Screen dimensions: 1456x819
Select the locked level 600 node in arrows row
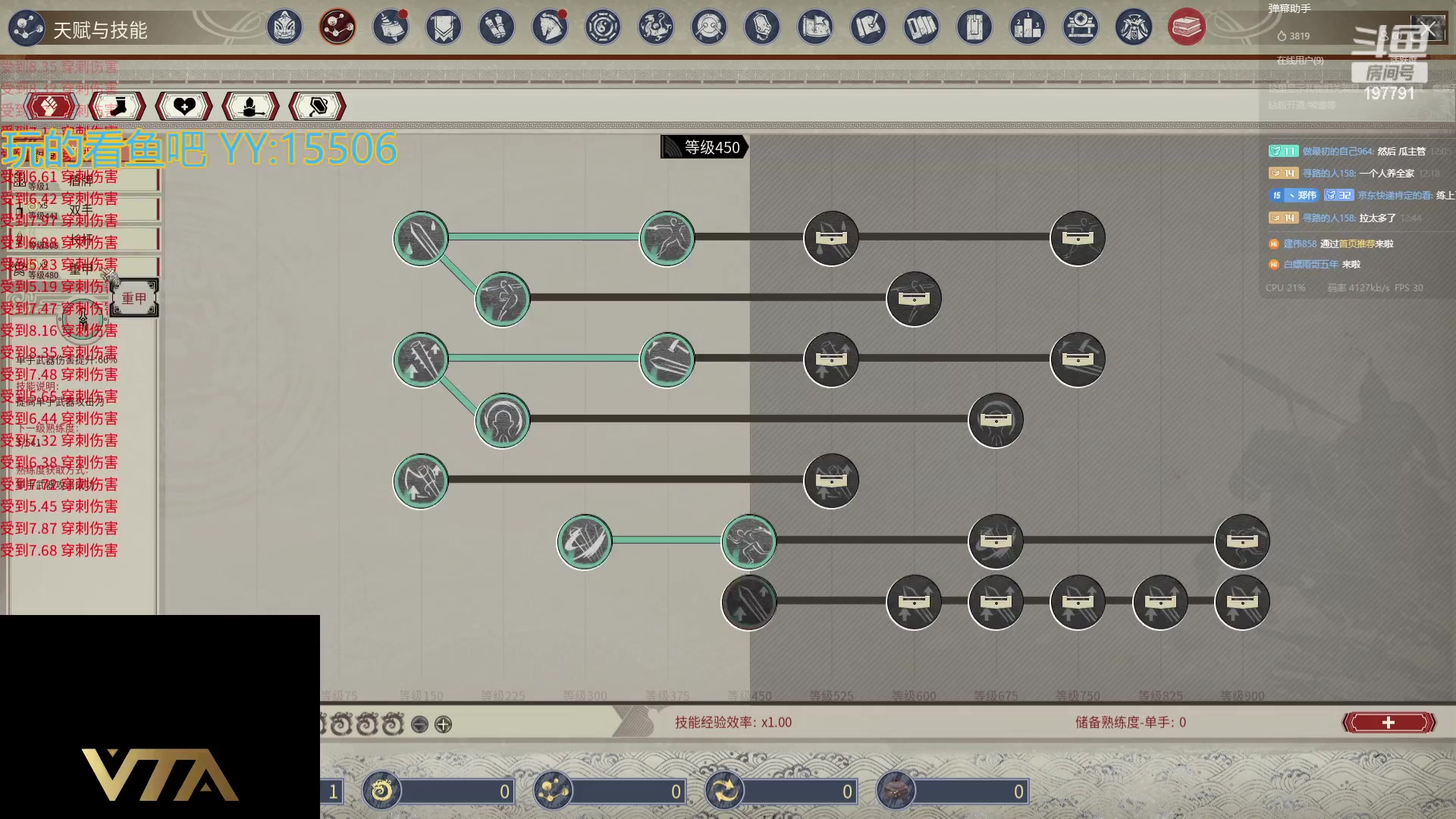tap(914, 602)
